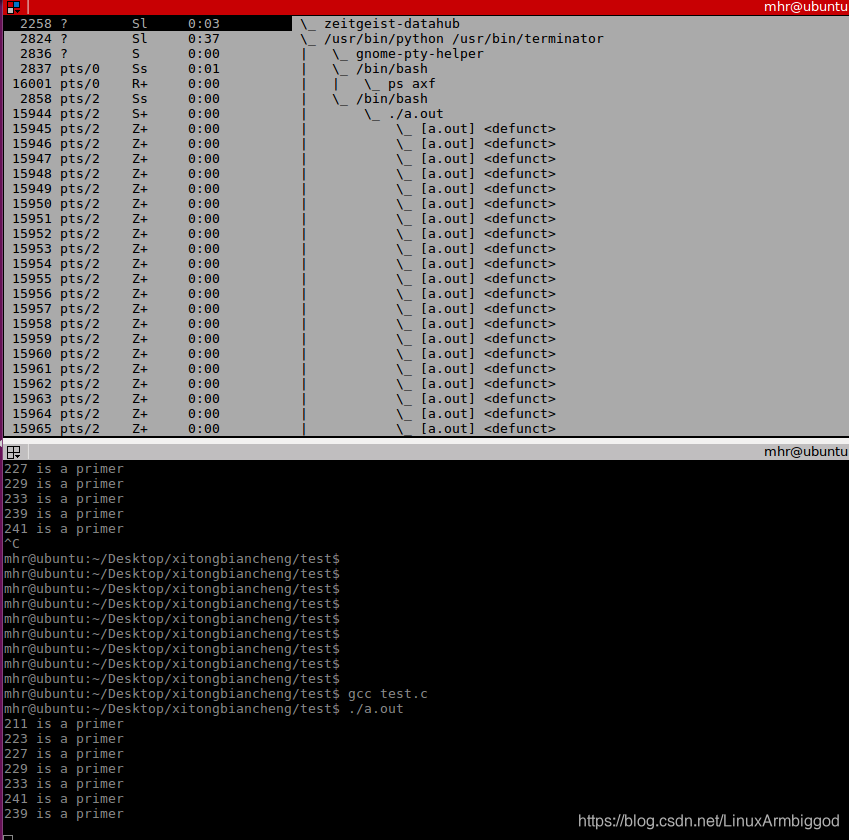Select the /usr/bin/python /usr/bin/terminator line

(x=463, y=39)
